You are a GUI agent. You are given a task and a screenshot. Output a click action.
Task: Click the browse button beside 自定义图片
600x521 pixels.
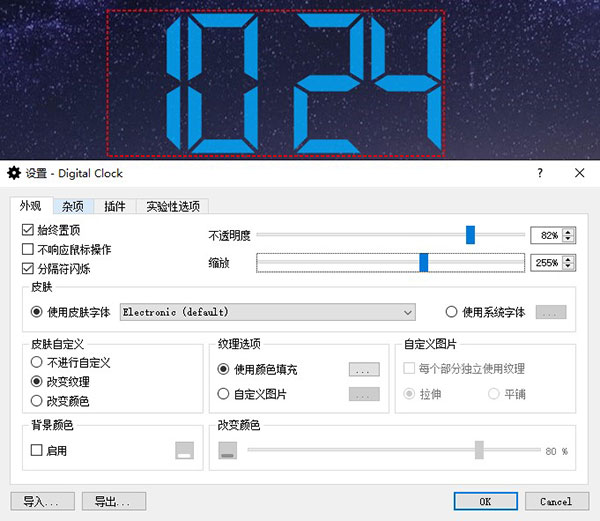coord(364,394)
